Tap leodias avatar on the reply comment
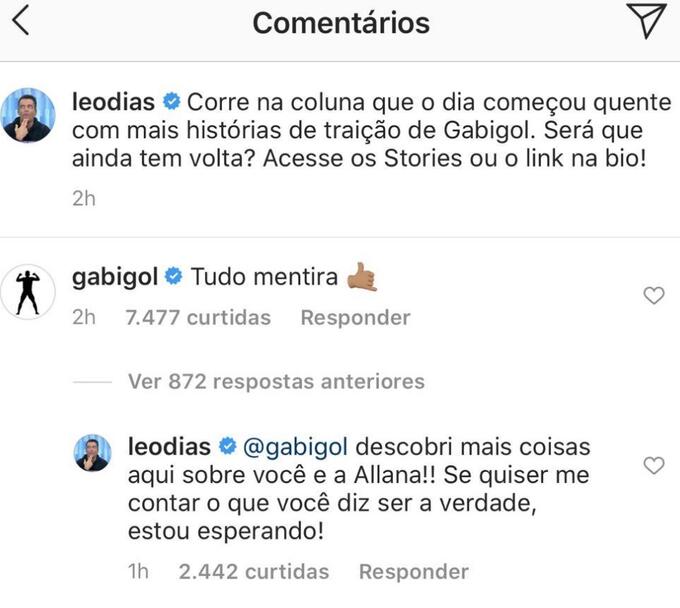 coord(92,453)
